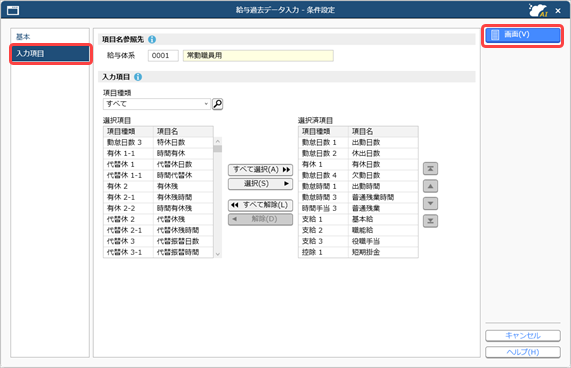Click the magnifier search icon beside 項目種類
The image size is (571, 368).
click(217, 104)
